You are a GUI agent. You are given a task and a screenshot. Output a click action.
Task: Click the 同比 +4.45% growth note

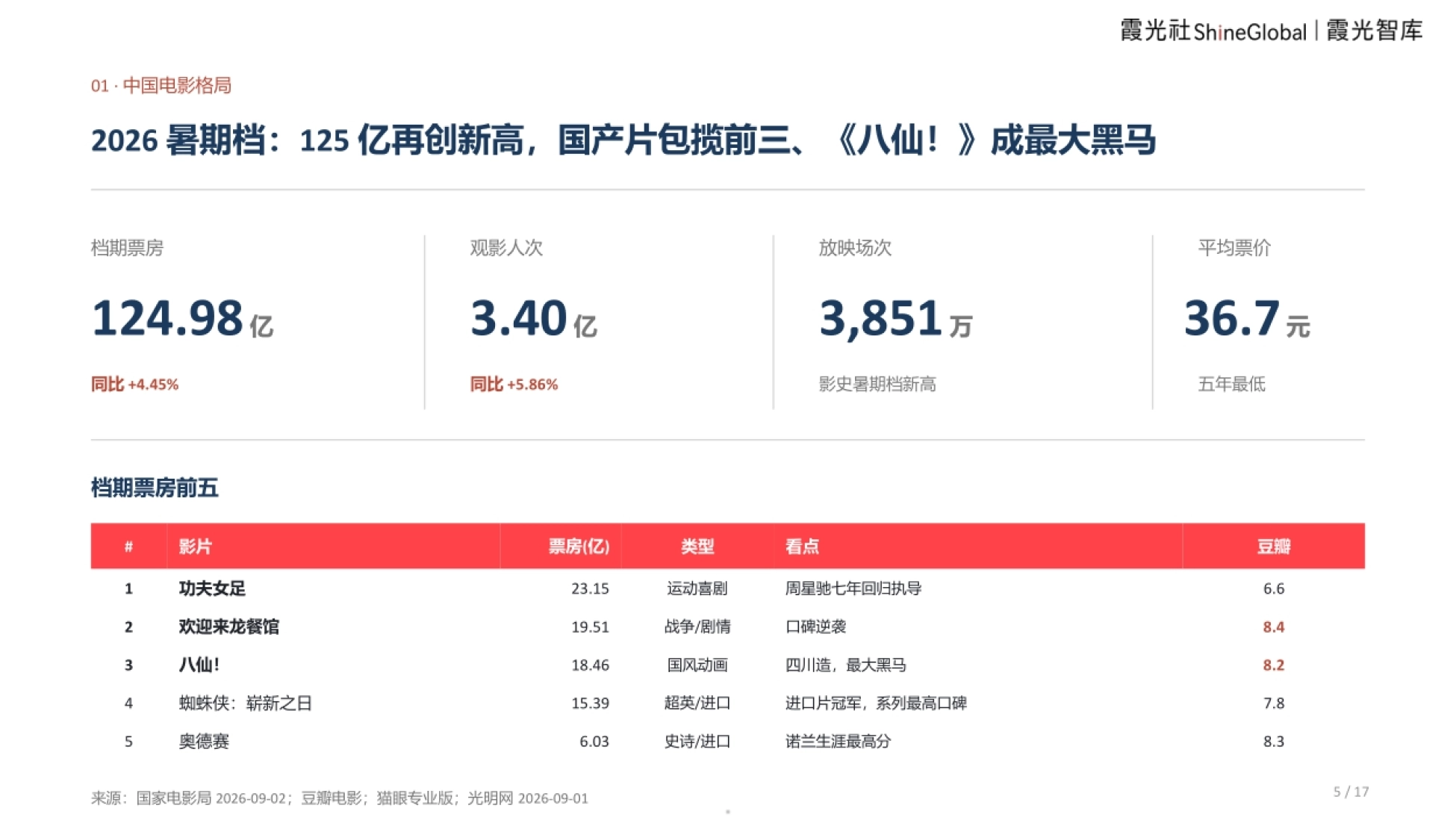135,385
